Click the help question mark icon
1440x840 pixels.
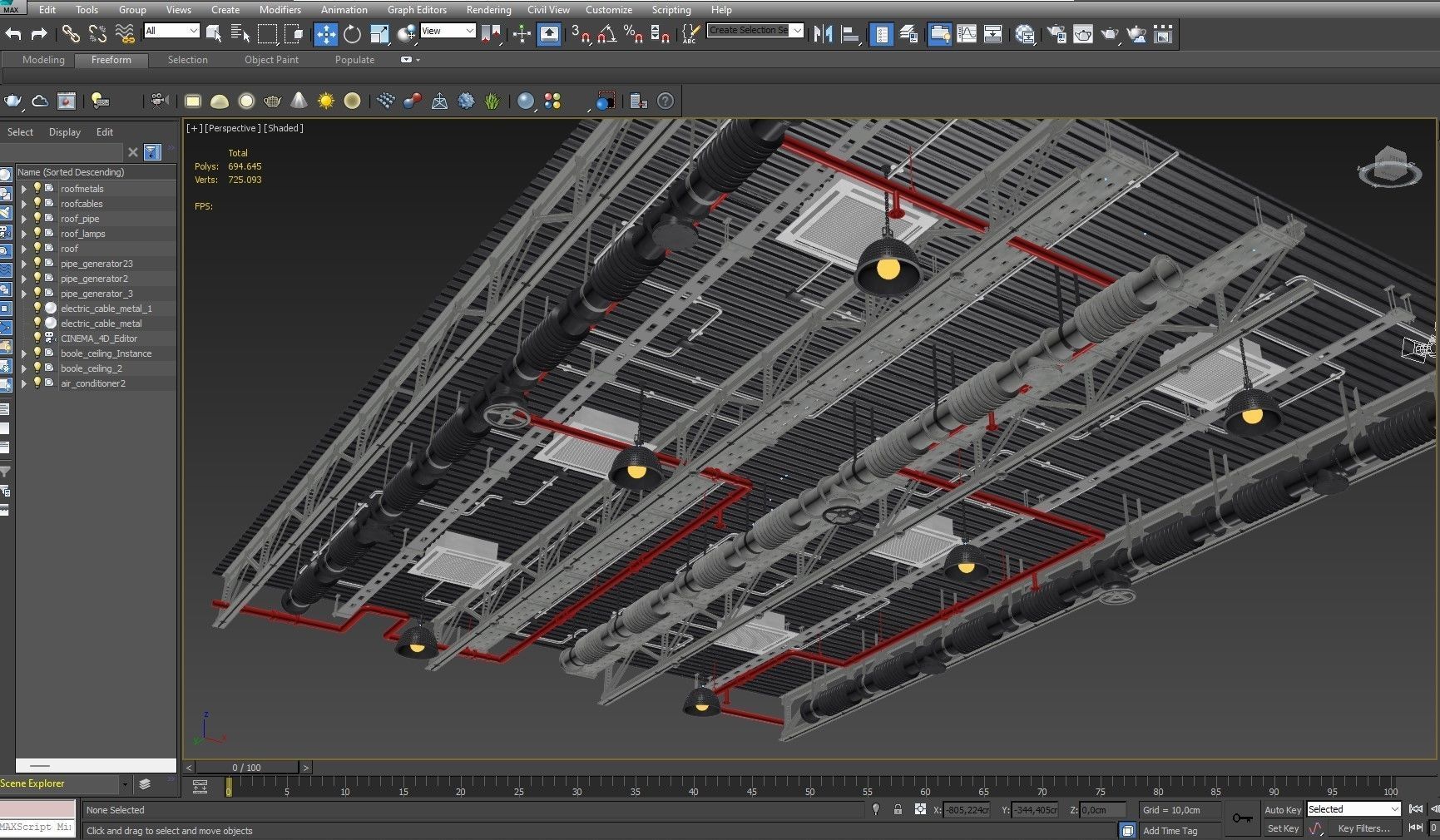[x=666, y=101]
